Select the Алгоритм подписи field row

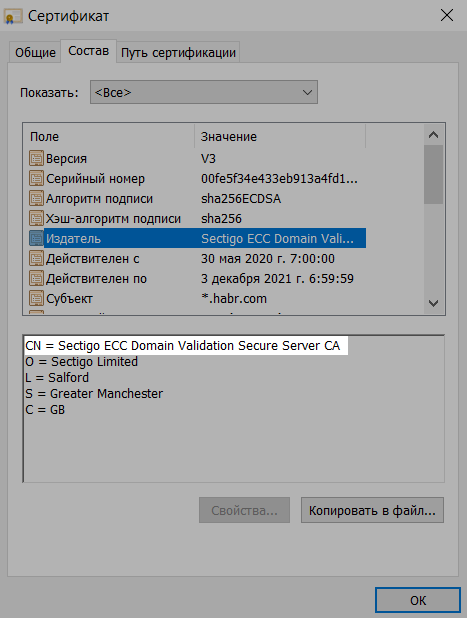tap(197, 199)
